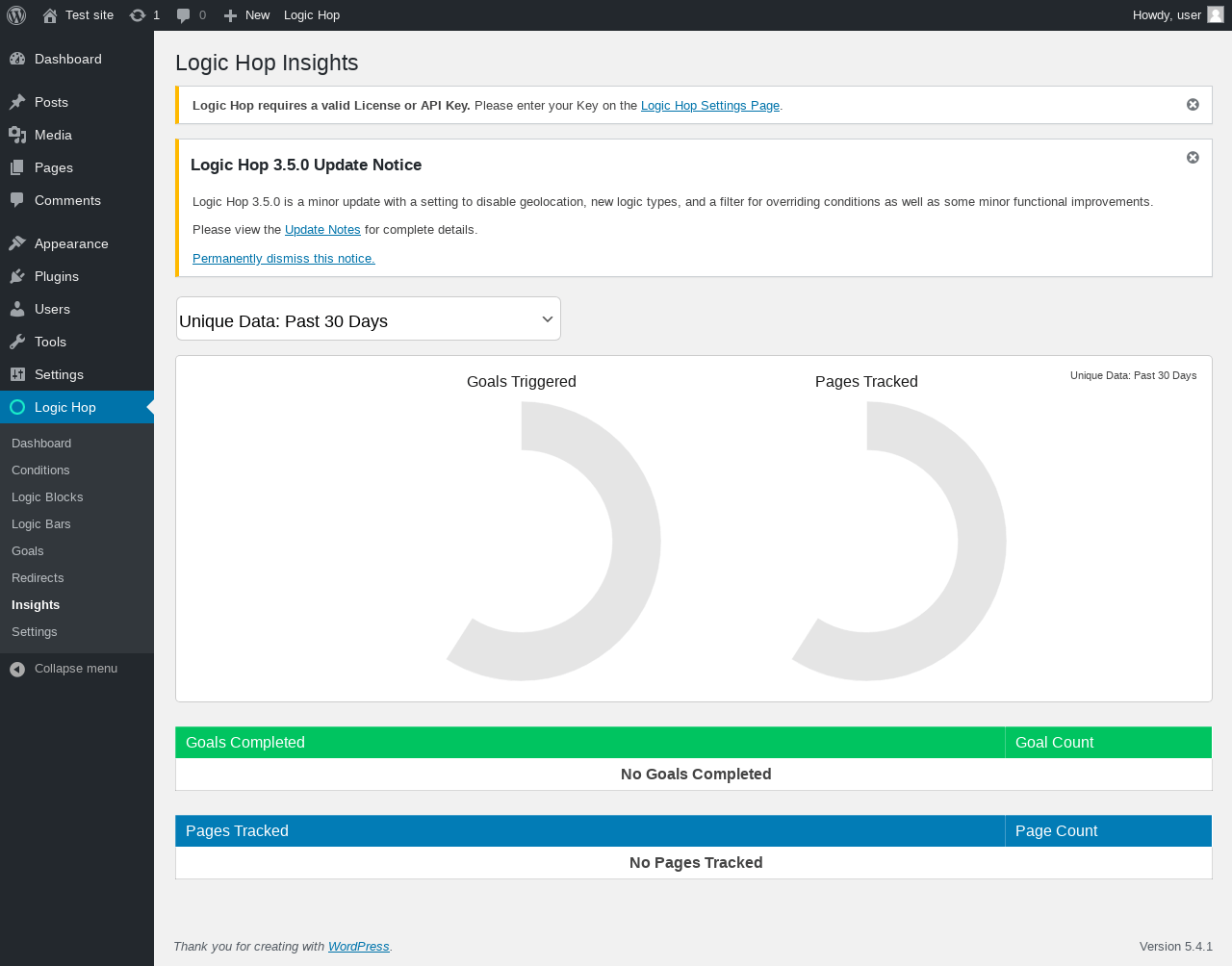This screenshot has width=1232, height=966.
Task: Click the Test site home icon
Action: [50, 15]
